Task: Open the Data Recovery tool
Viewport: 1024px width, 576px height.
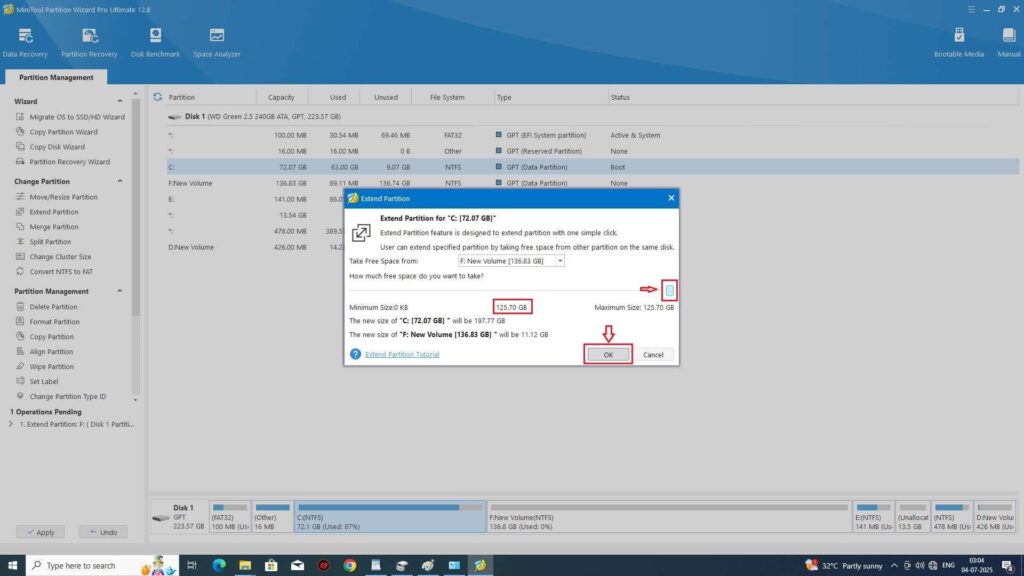Action: tap(24, 40)
